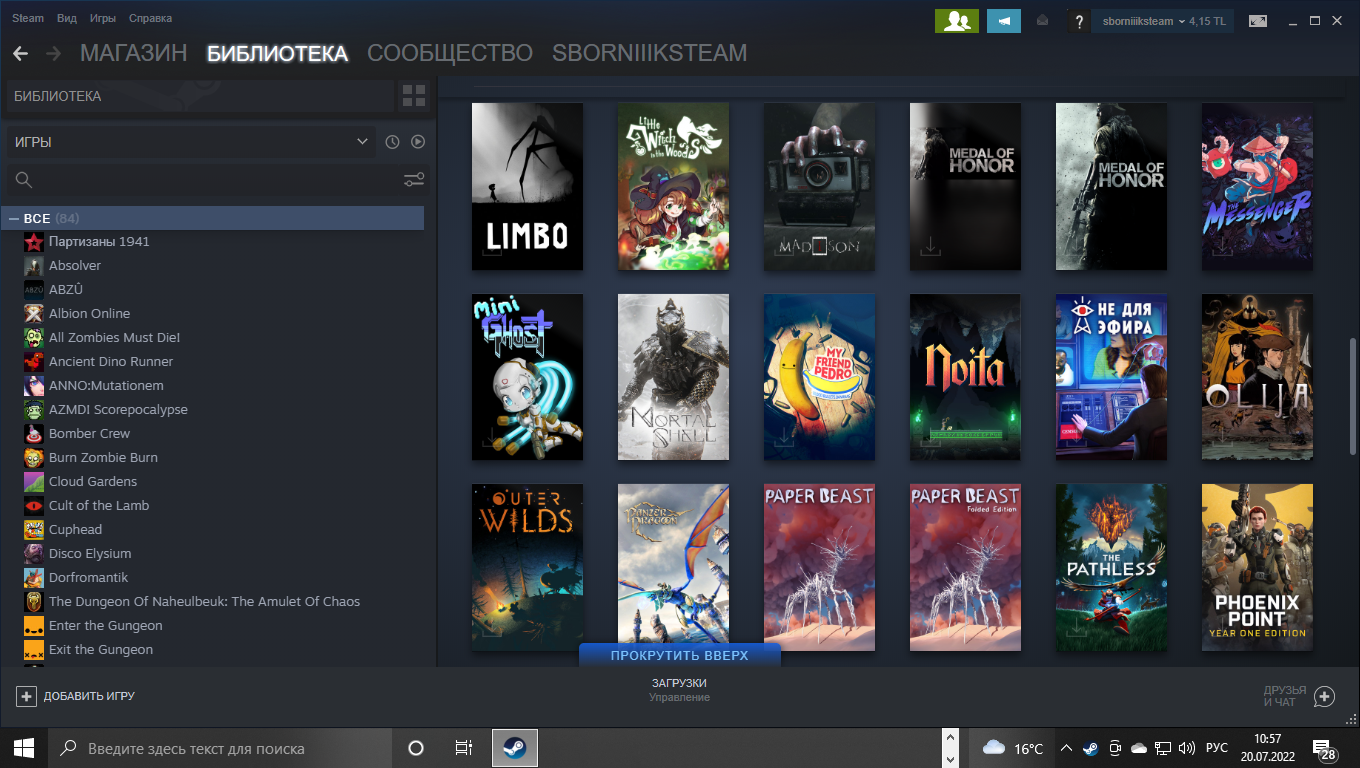
Task: Click the back navigation arrow
Action: (20, 54)
